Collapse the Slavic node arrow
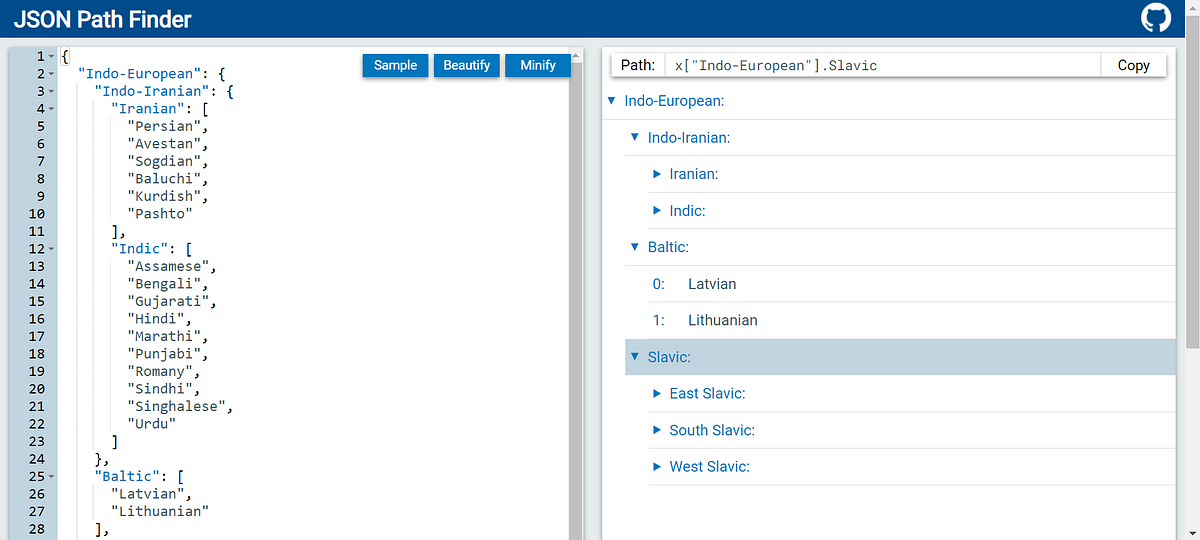 tap(634, 357)
